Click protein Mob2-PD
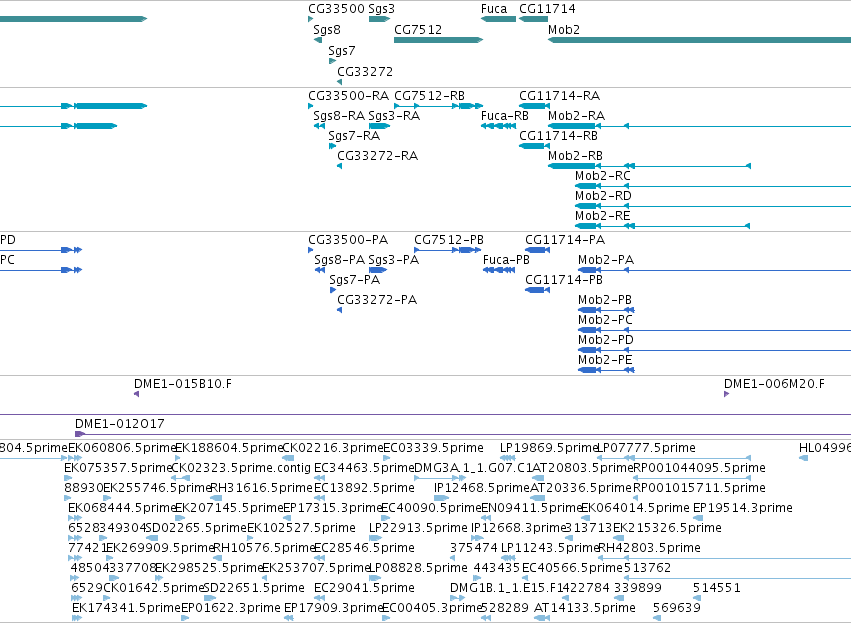 pos(606,340)
